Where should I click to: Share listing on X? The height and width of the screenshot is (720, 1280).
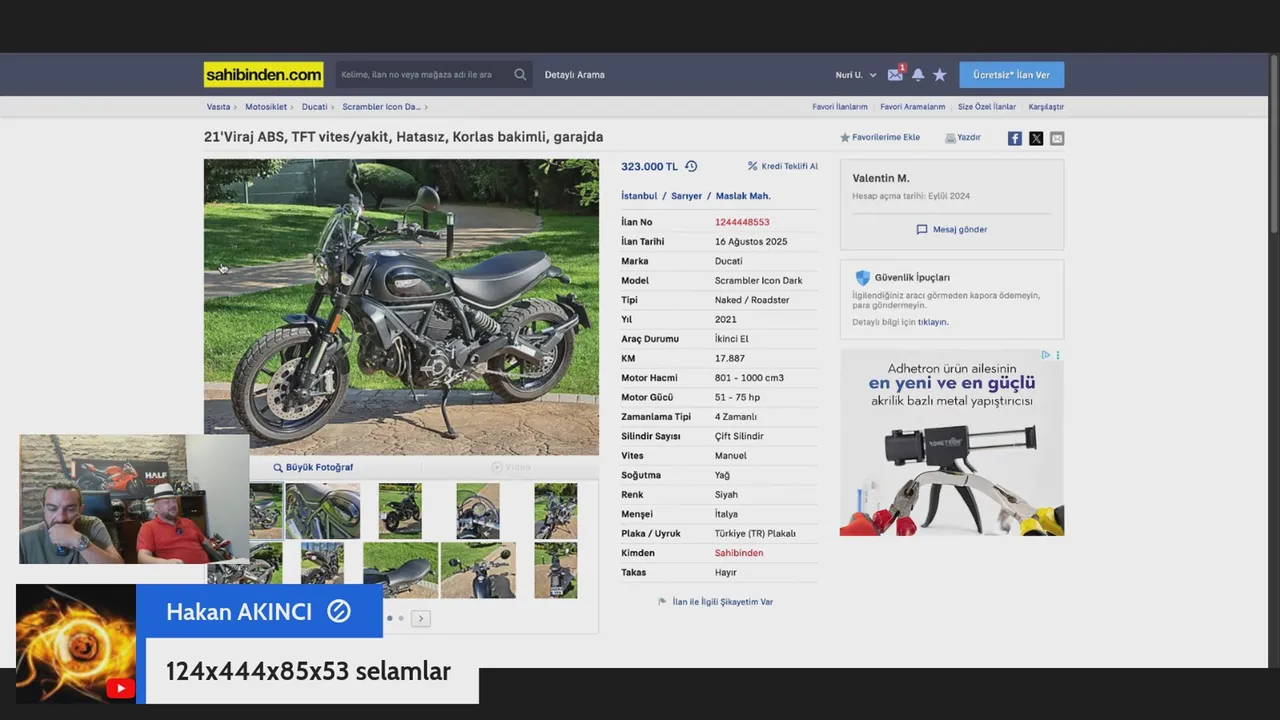pyautogui.click(x=1036, y=138)
